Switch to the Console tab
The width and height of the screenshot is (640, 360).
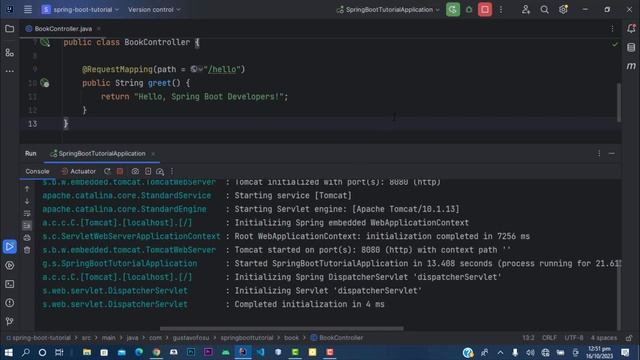coord(37,171)
